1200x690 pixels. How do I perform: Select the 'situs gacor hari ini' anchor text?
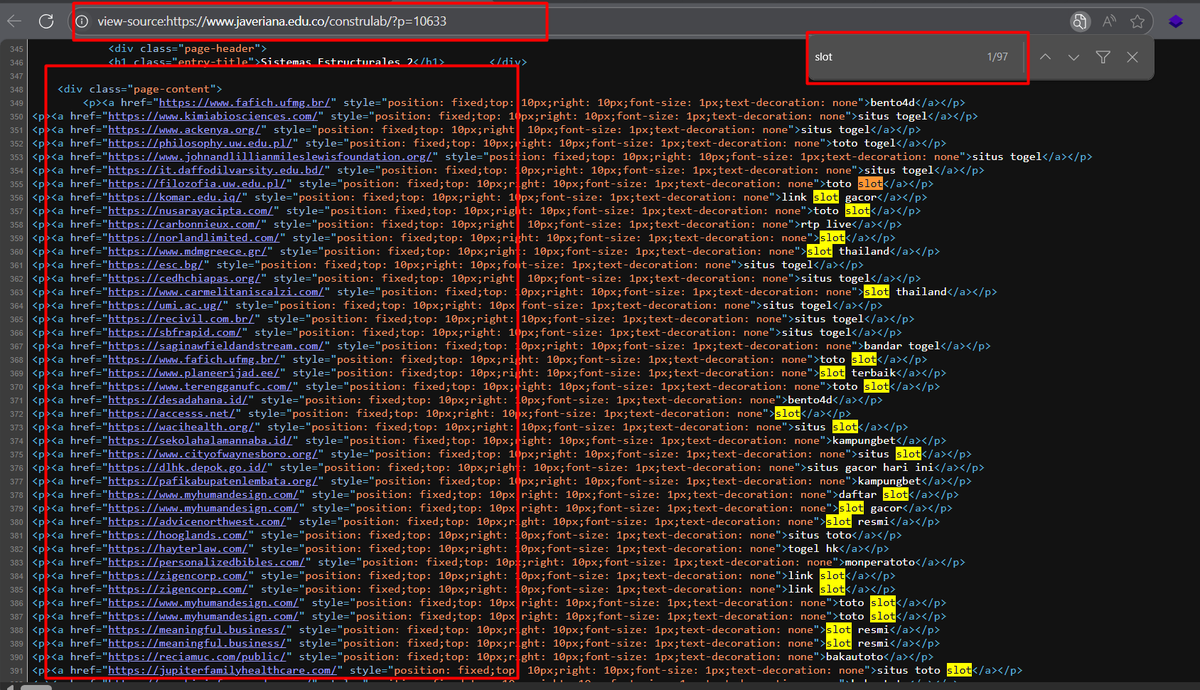tap(872, 467)
